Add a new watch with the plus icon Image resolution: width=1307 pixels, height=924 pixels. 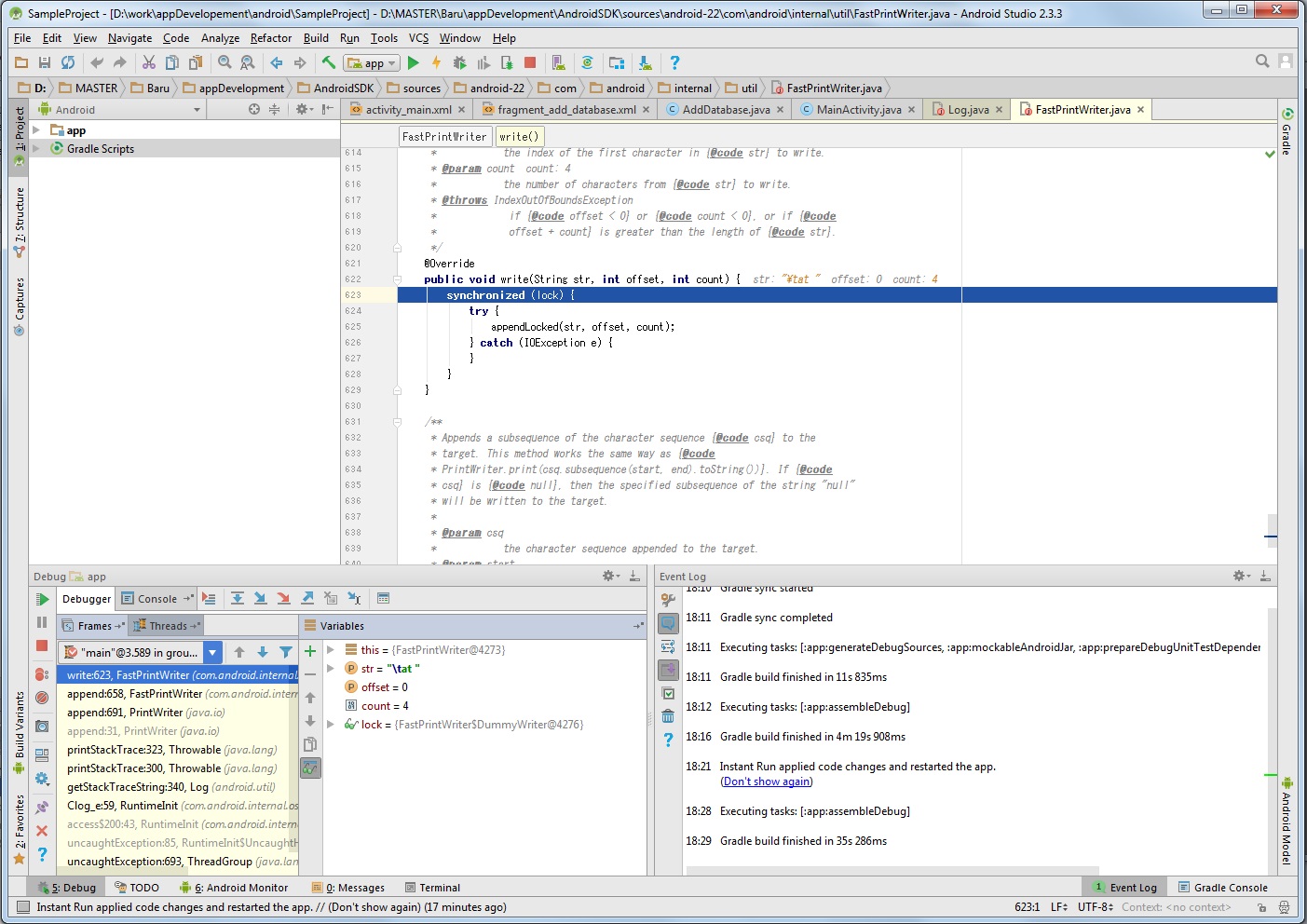coord(310,651)
